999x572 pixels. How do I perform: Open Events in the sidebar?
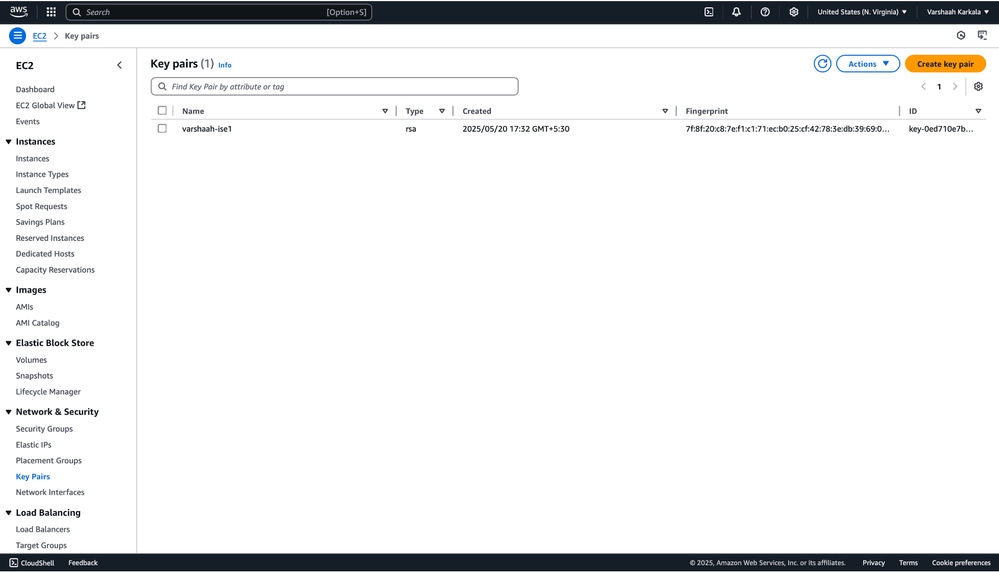27,121
